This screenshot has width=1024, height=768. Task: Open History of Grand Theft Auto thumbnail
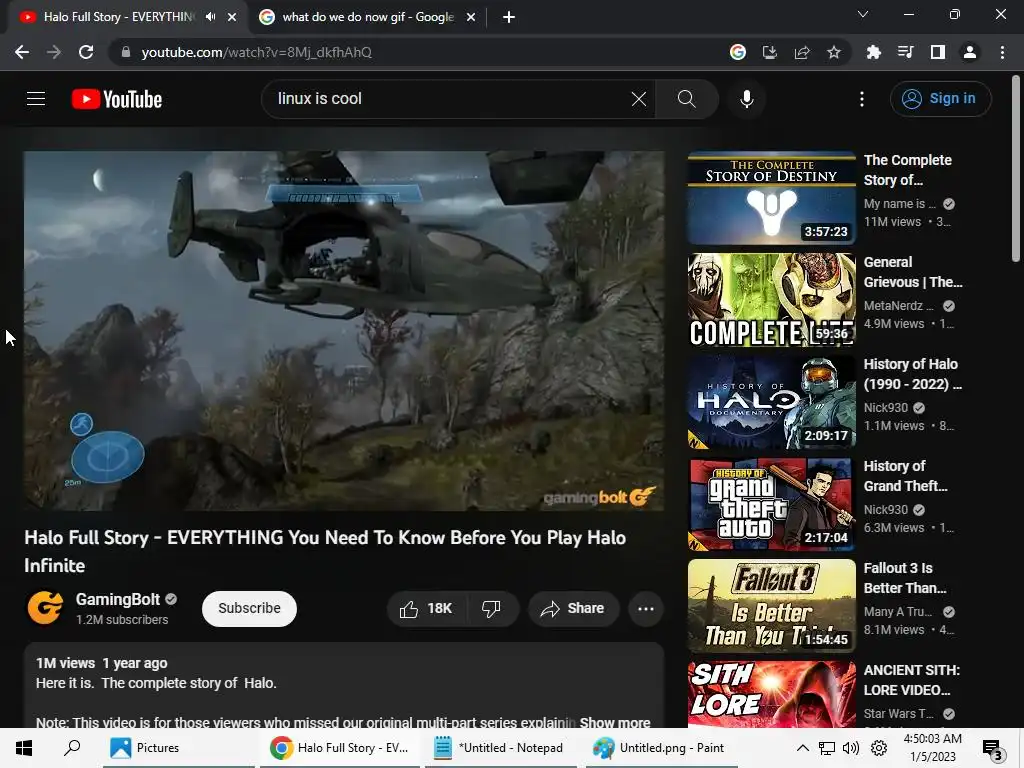tap(771, 504)
